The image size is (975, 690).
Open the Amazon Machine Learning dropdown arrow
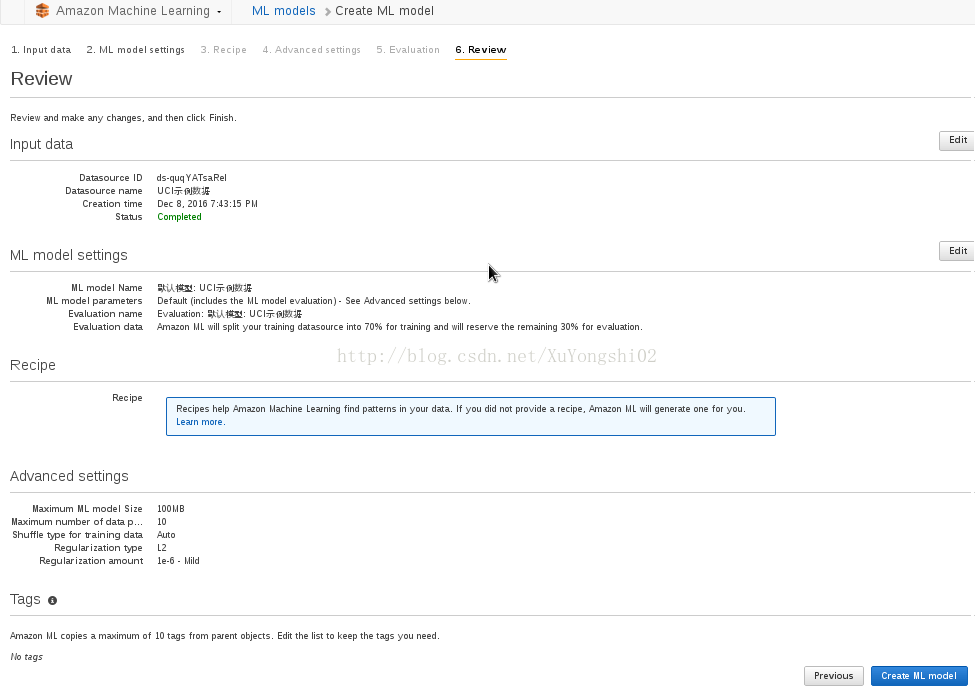tap(219, 12)
